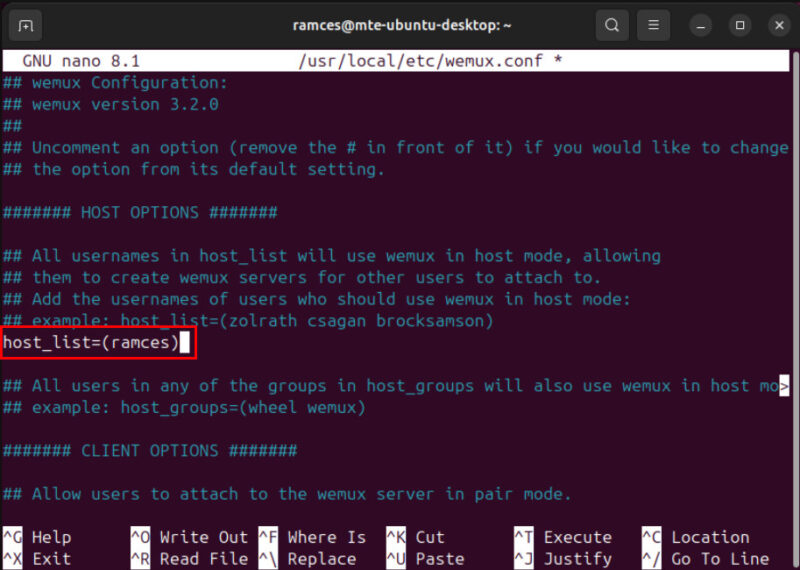This screenshot has height=570, width=800.
Task: Click the '####### CLIENT OPTIONS #######' heading
Action: pos(150,451)
